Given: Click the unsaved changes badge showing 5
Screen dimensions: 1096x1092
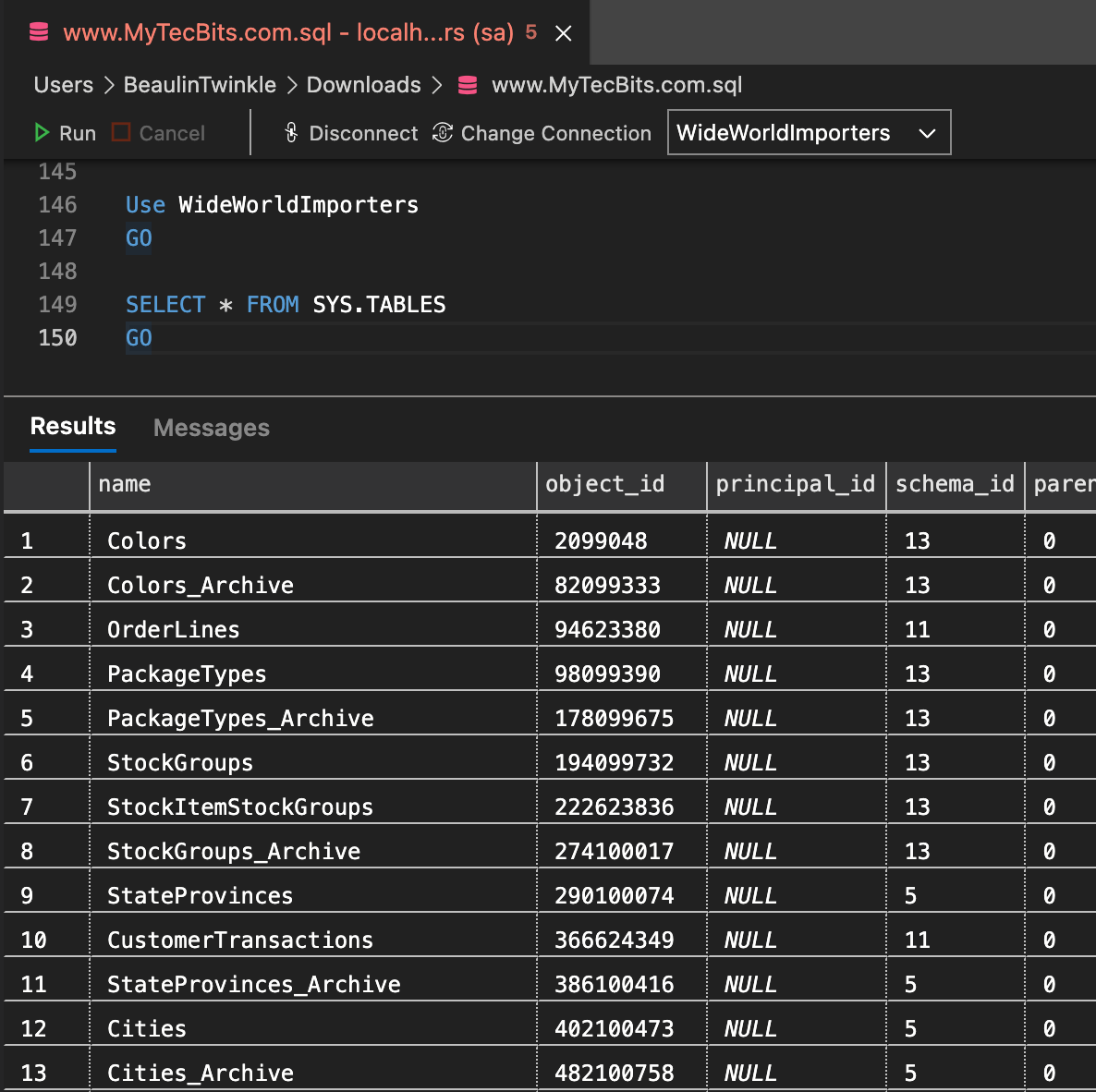Looking at the screenshot, I should pos(531,30).
